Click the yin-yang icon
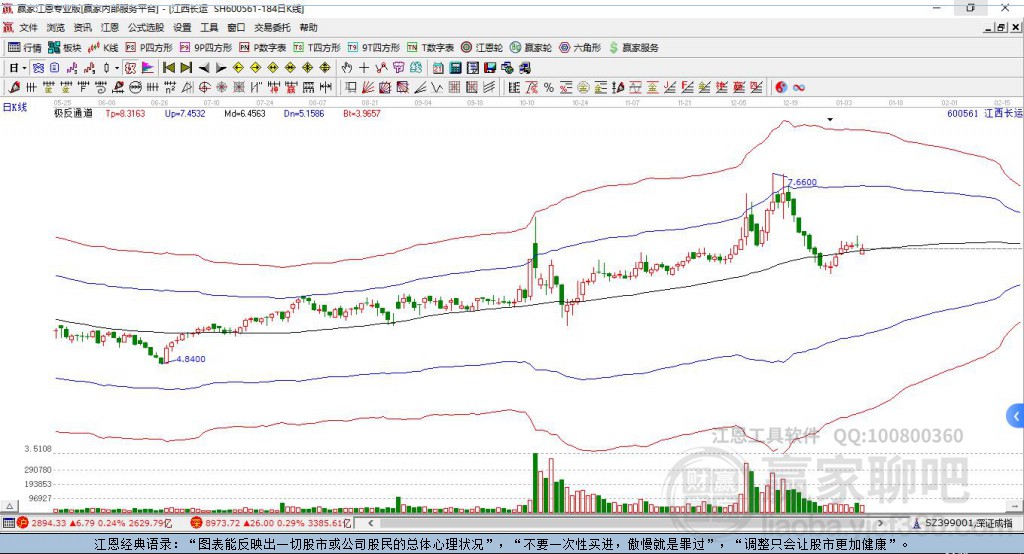The width and height of the screenshot is (1024, 554). click(781, 87)
